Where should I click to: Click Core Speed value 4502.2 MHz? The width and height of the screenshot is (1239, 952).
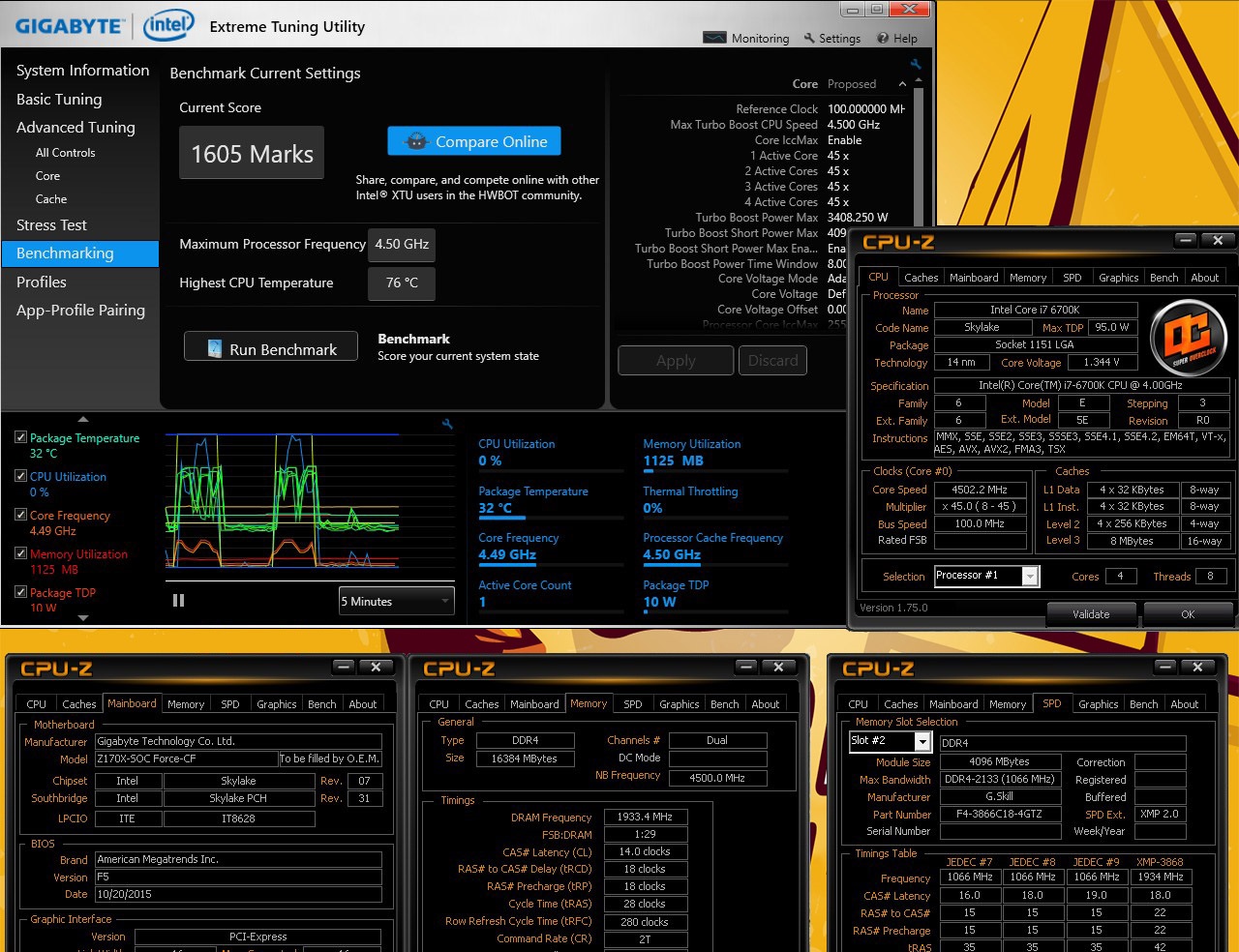click(980, 490)
